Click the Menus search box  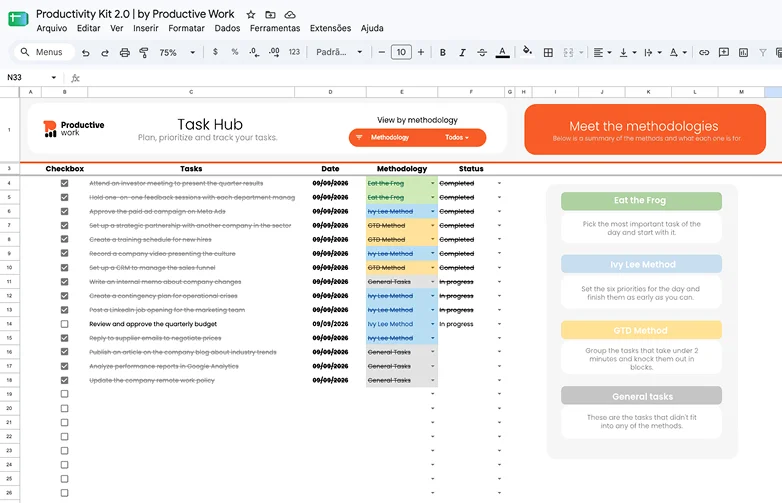tap(44, 52)
